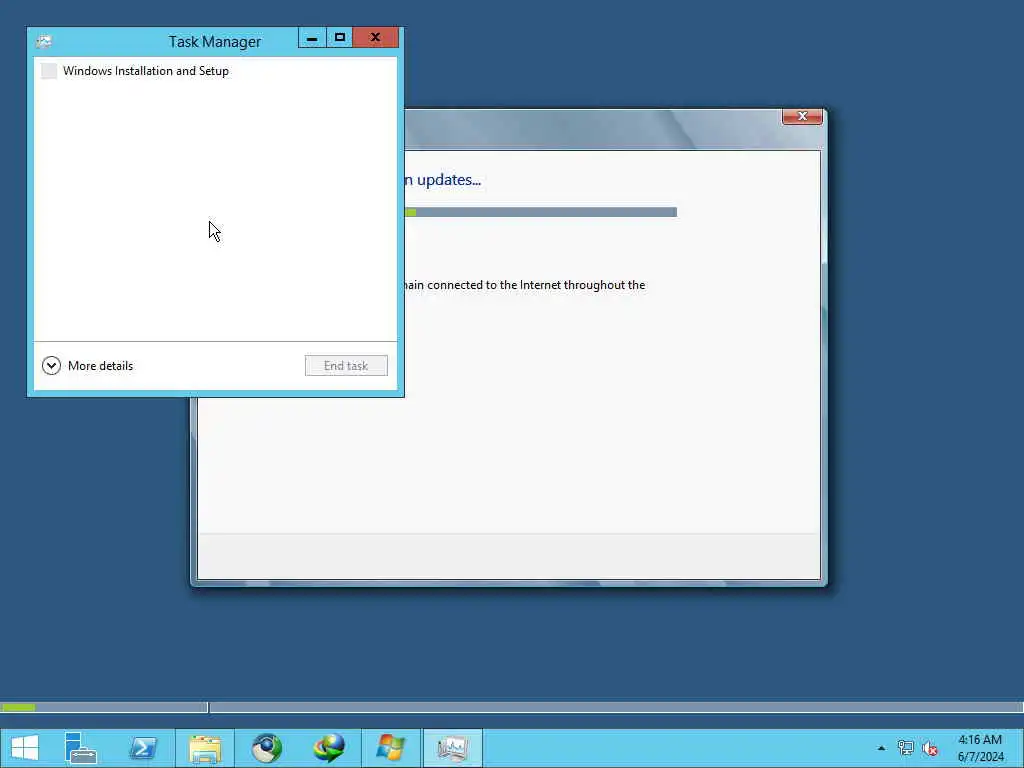The width and height of the screenshot is (1024, 768).
Task: Open File Explorer from taskbar
Action: click(x=205, y=748)
